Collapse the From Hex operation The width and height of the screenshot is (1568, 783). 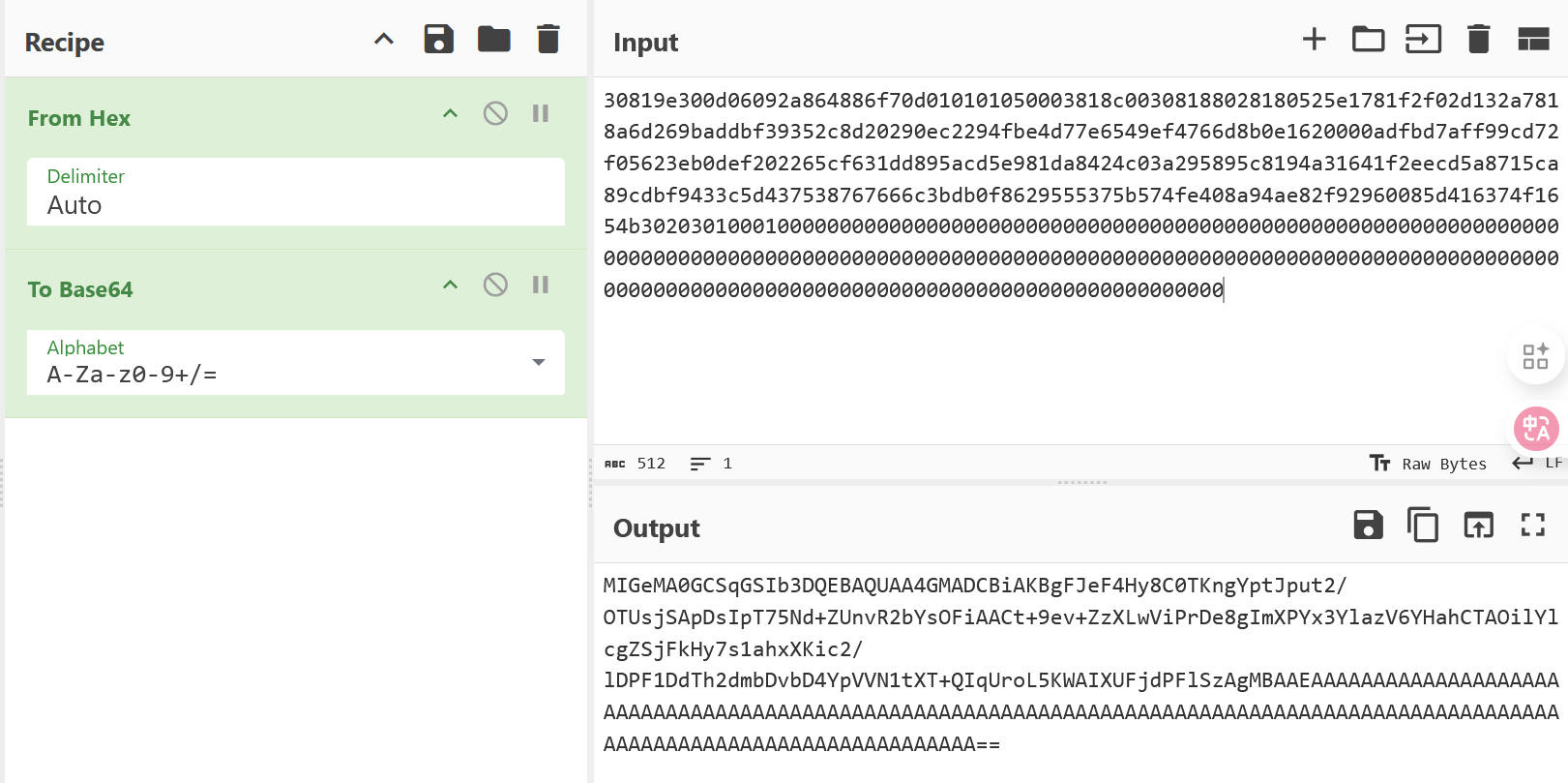(450, 114)
